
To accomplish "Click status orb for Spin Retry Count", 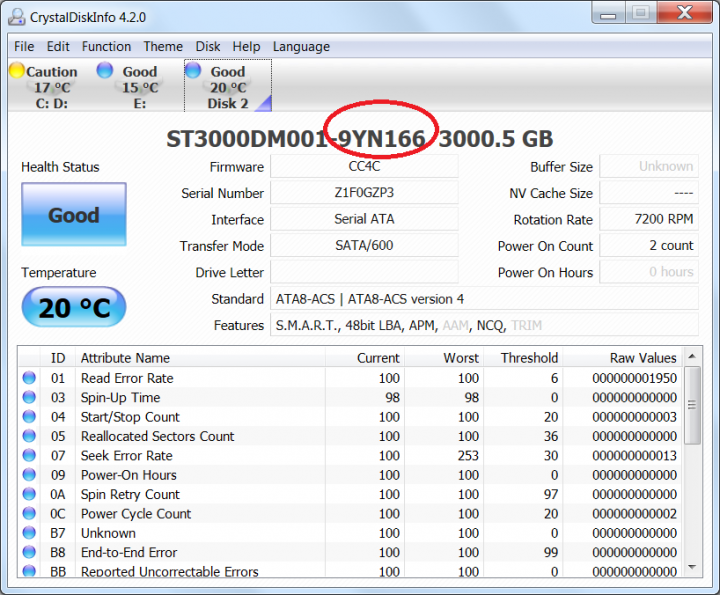I will click(x=29, y=494).
